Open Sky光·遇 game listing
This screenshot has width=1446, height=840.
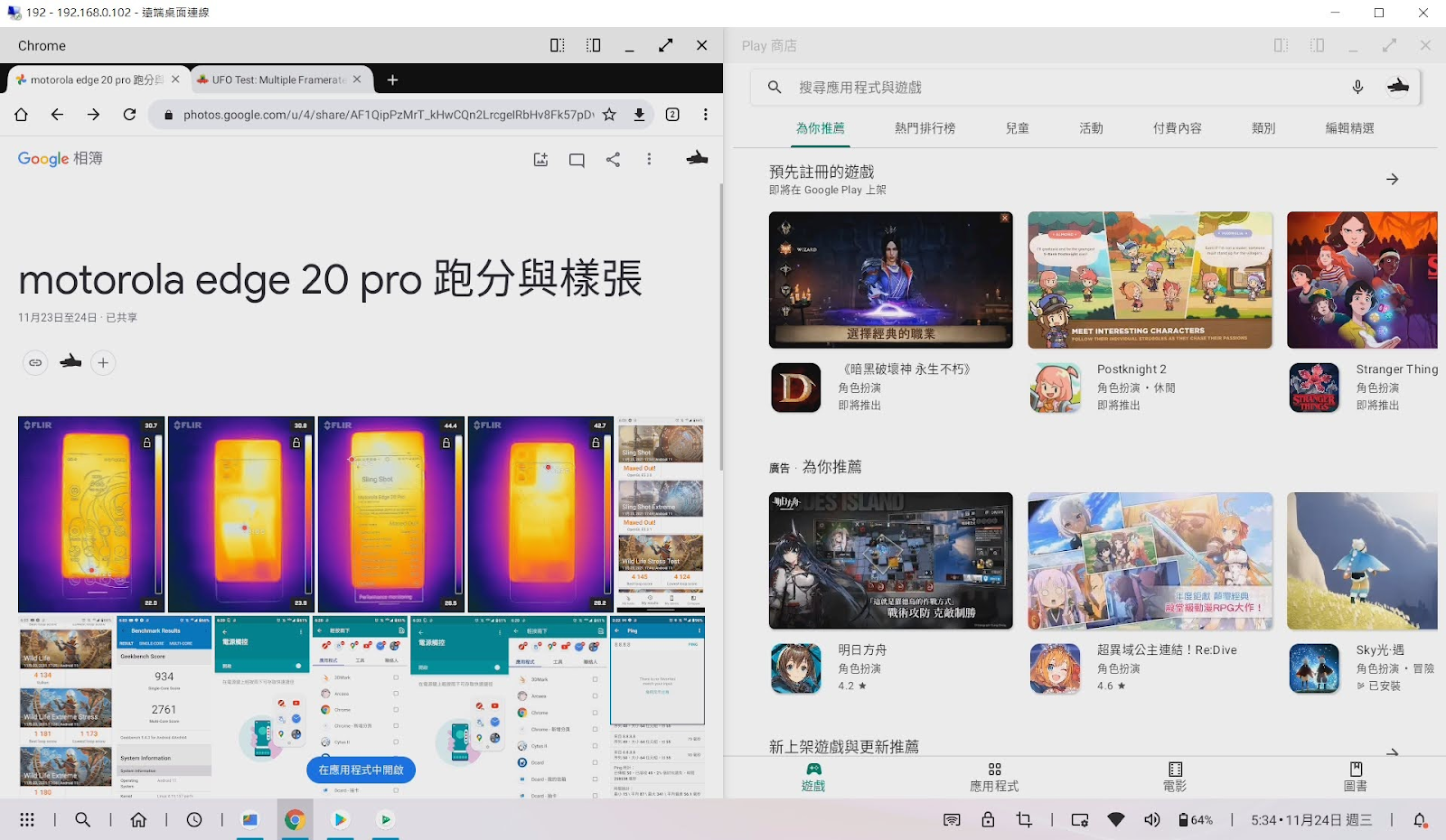(1365, 667)
